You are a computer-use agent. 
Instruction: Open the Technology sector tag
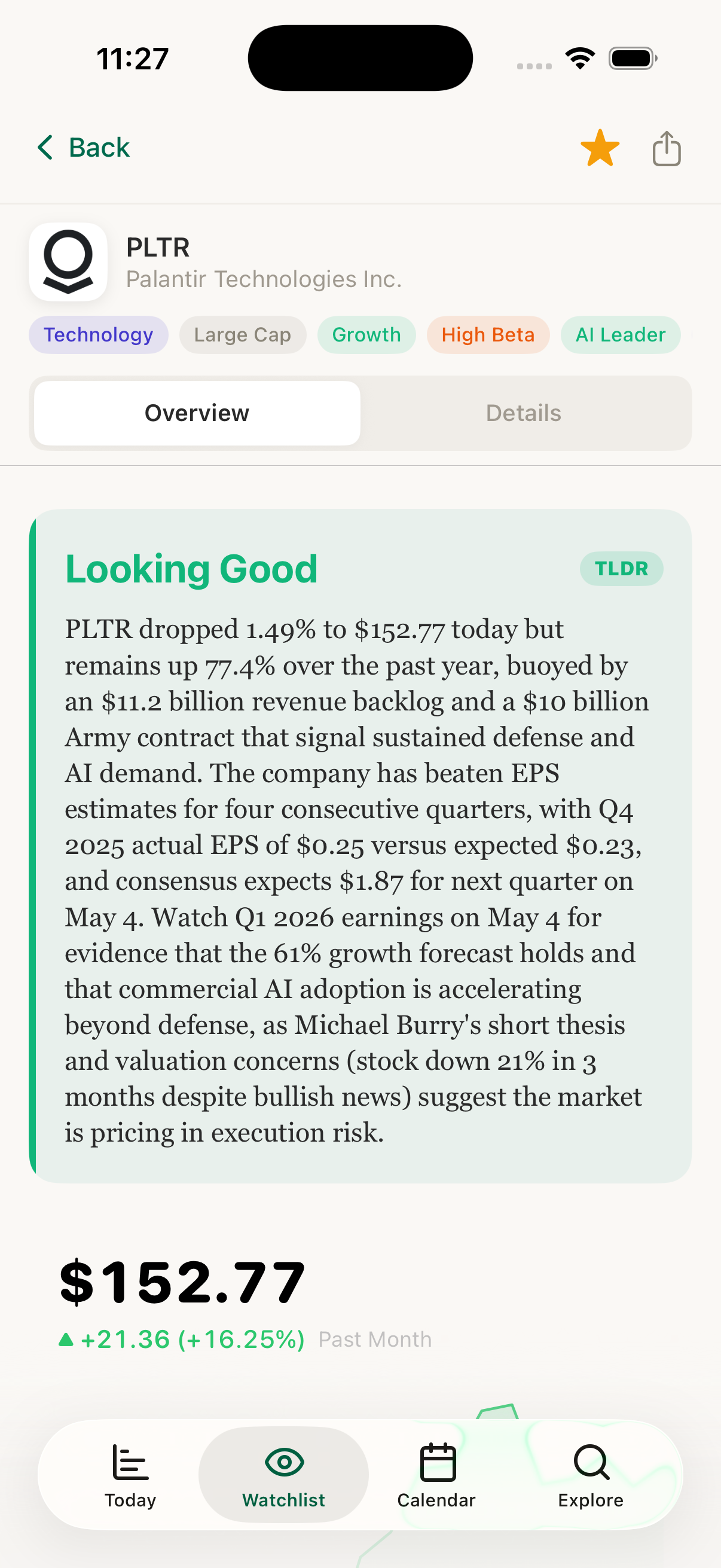coord(98,334)
